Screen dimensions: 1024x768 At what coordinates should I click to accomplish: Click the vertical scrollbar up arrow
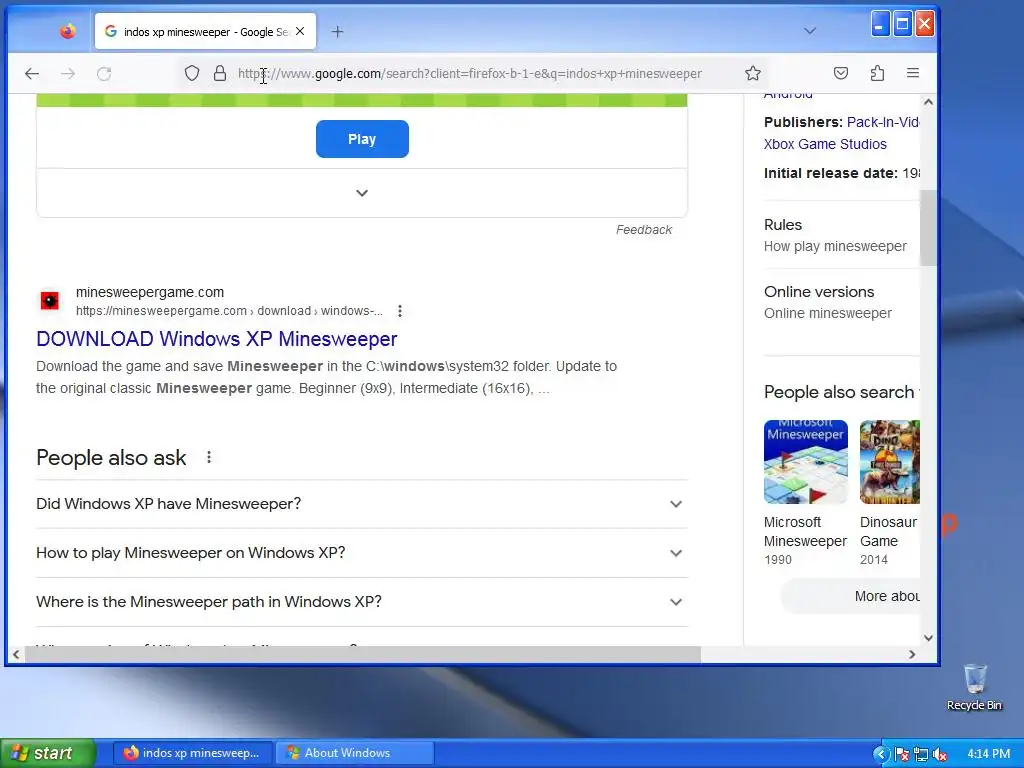pos(928,102)
